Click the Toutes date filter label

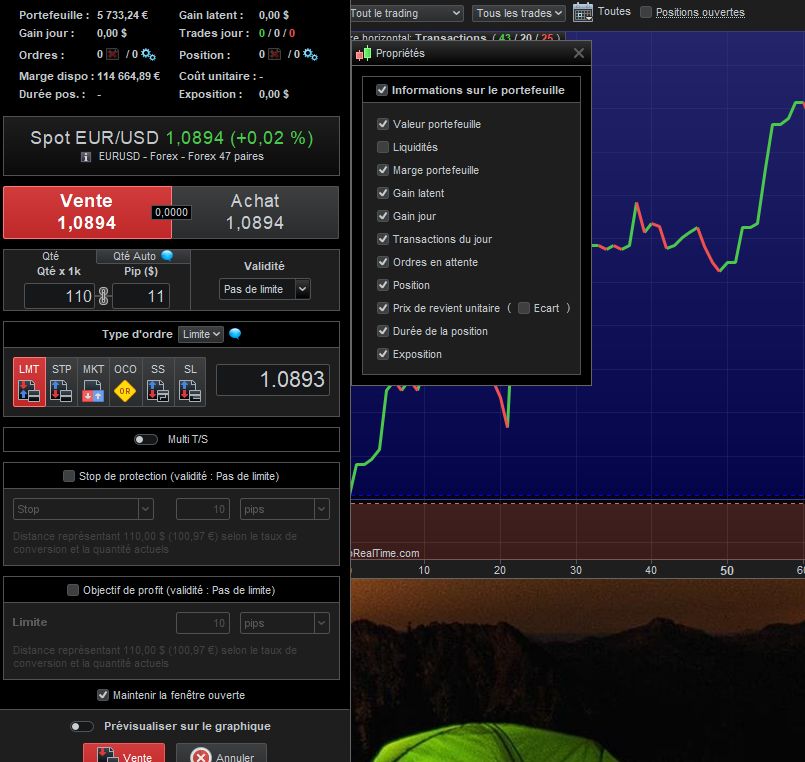(614, 11)
